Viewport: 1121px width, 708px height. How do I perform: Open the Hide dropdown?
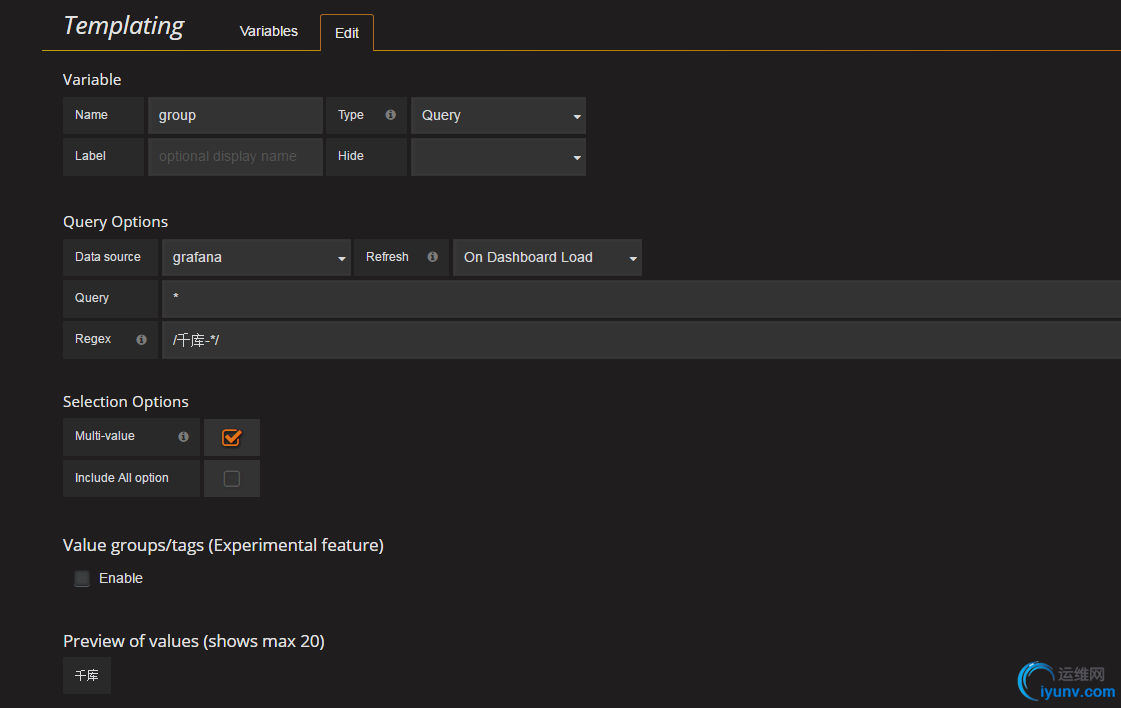[x=498, y=157]
